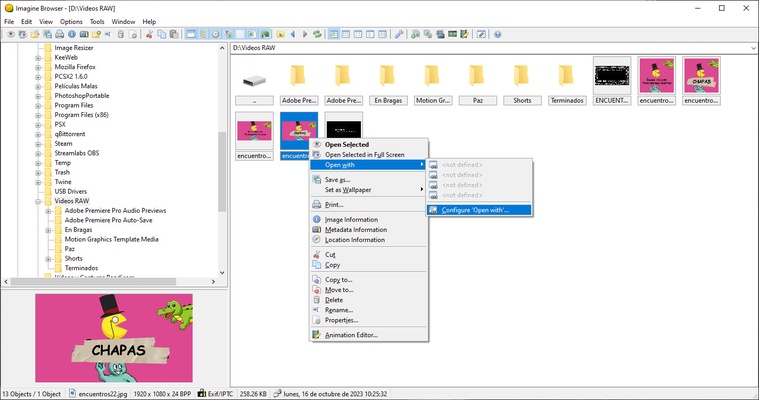Expand the Shorts subfolder tree node
The height and width of the screenshot is (400, 759).
point(48,259)
